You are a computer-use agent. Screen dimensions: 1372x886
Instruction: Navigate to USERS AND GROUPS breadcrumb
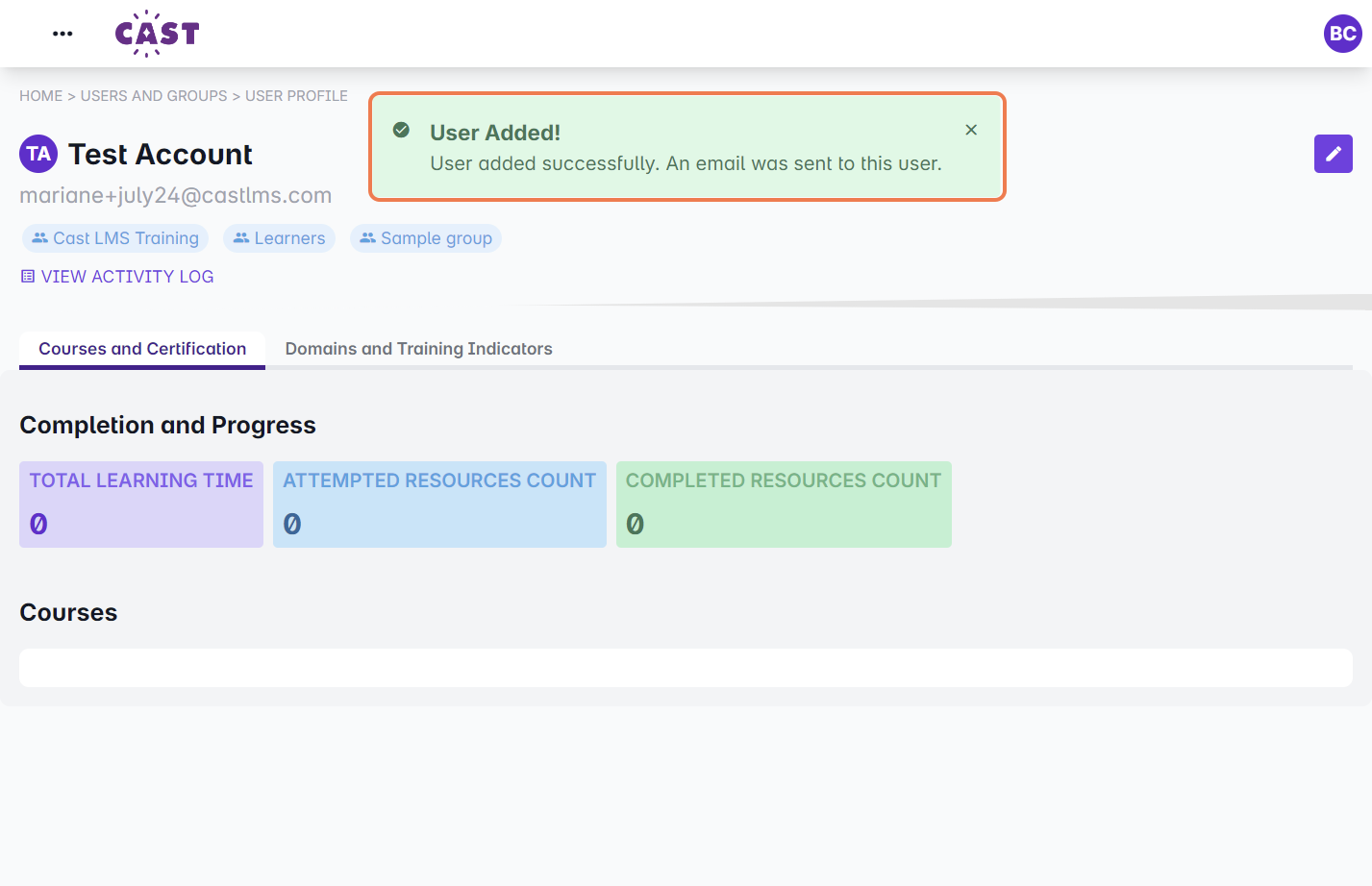pos(154,96)
